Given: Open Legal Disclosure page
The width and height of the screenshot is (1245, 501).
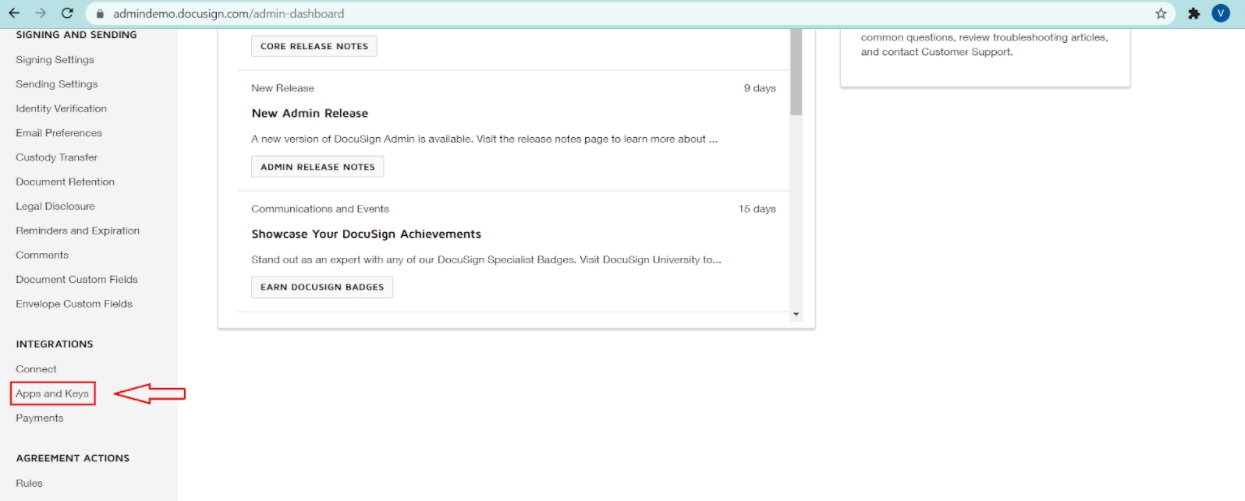Looking at the screenshot, I should (55, 206).
